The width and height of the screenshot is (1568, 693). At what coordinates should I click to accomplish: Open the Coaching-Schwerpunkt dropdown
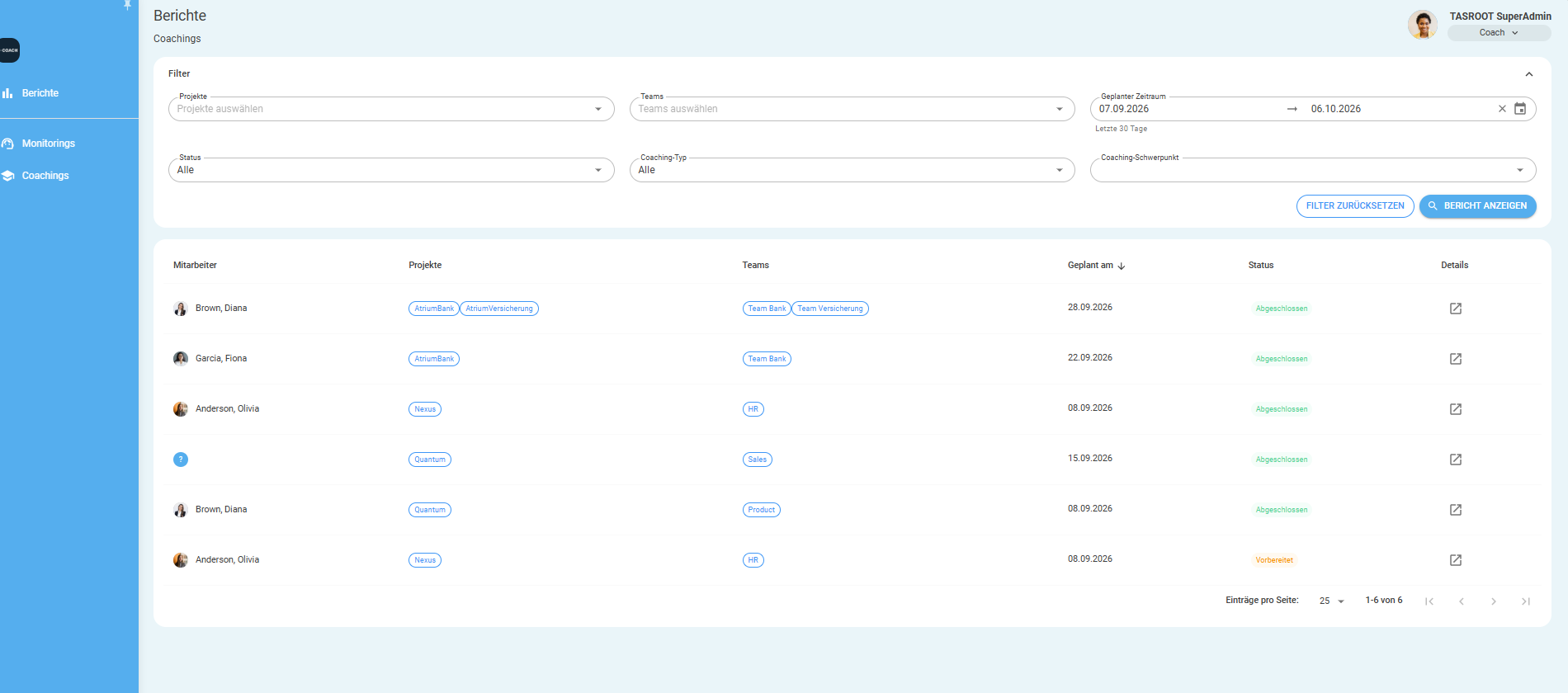coord(1313,170)
